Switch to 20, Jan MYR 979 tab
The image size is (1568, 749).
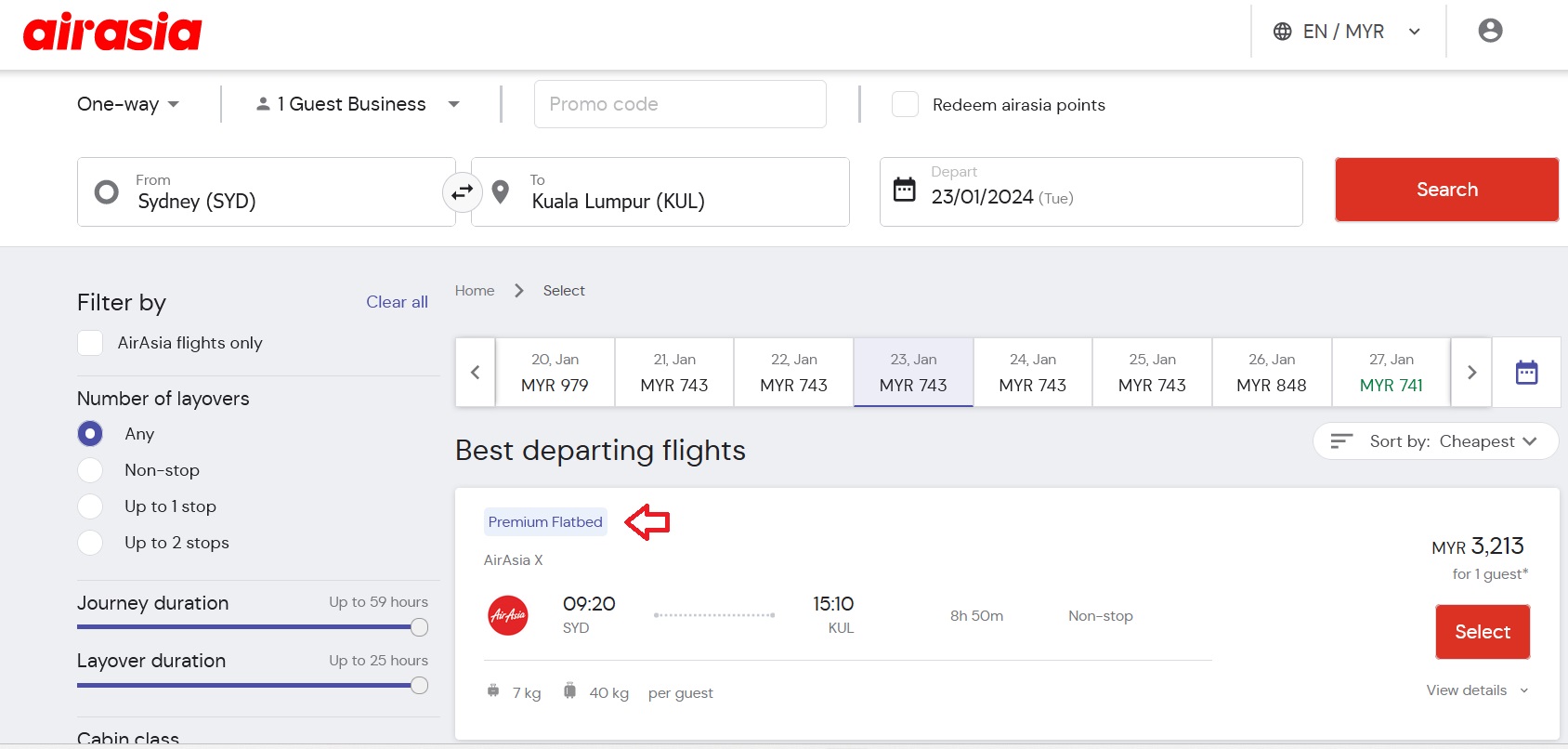click(555, 373)
